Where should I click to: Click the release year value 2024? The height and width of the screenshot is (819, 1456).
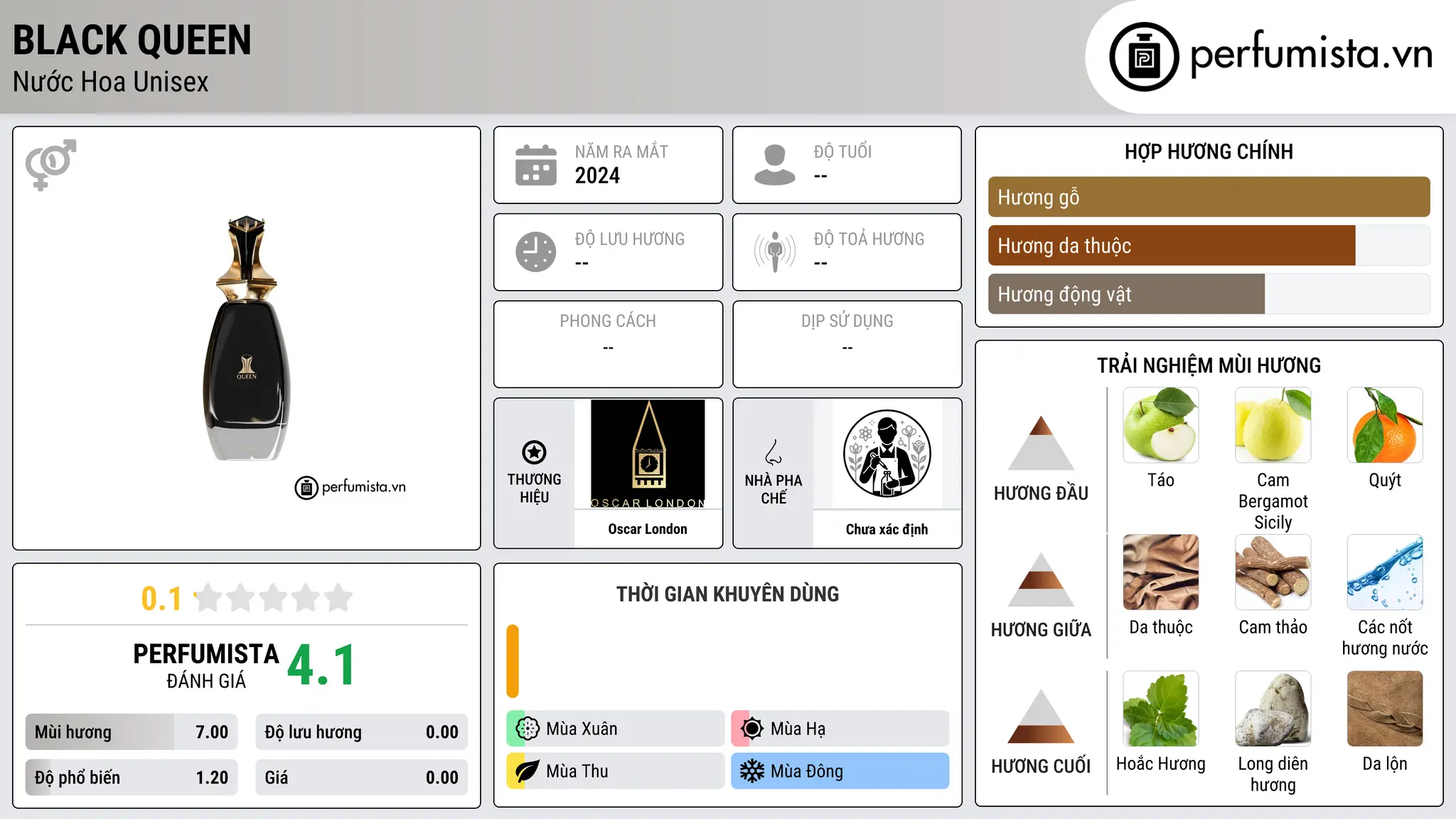(597, 176)
